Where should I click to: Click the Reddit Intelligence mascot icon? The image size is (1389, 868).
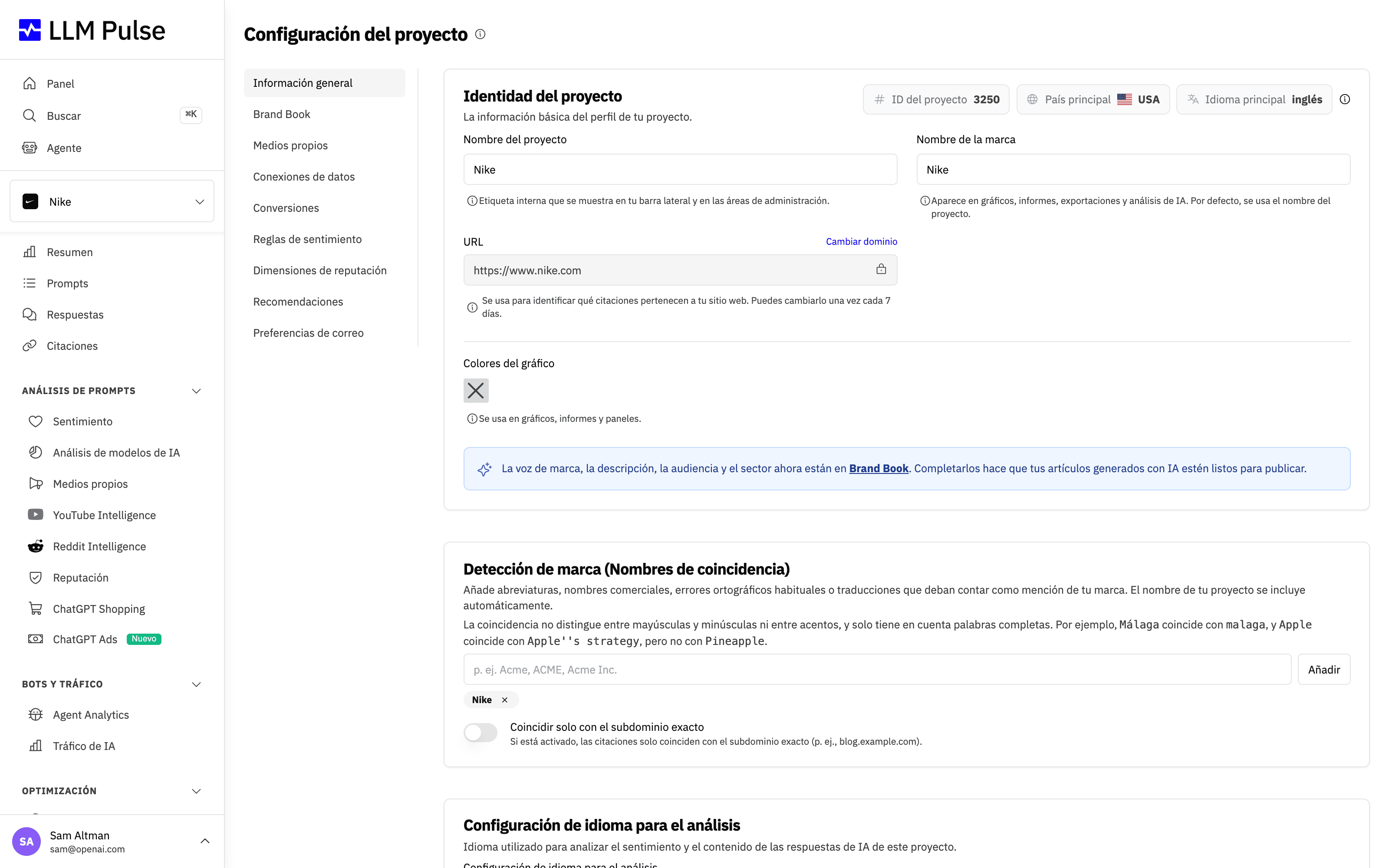[x=36, y=546]
